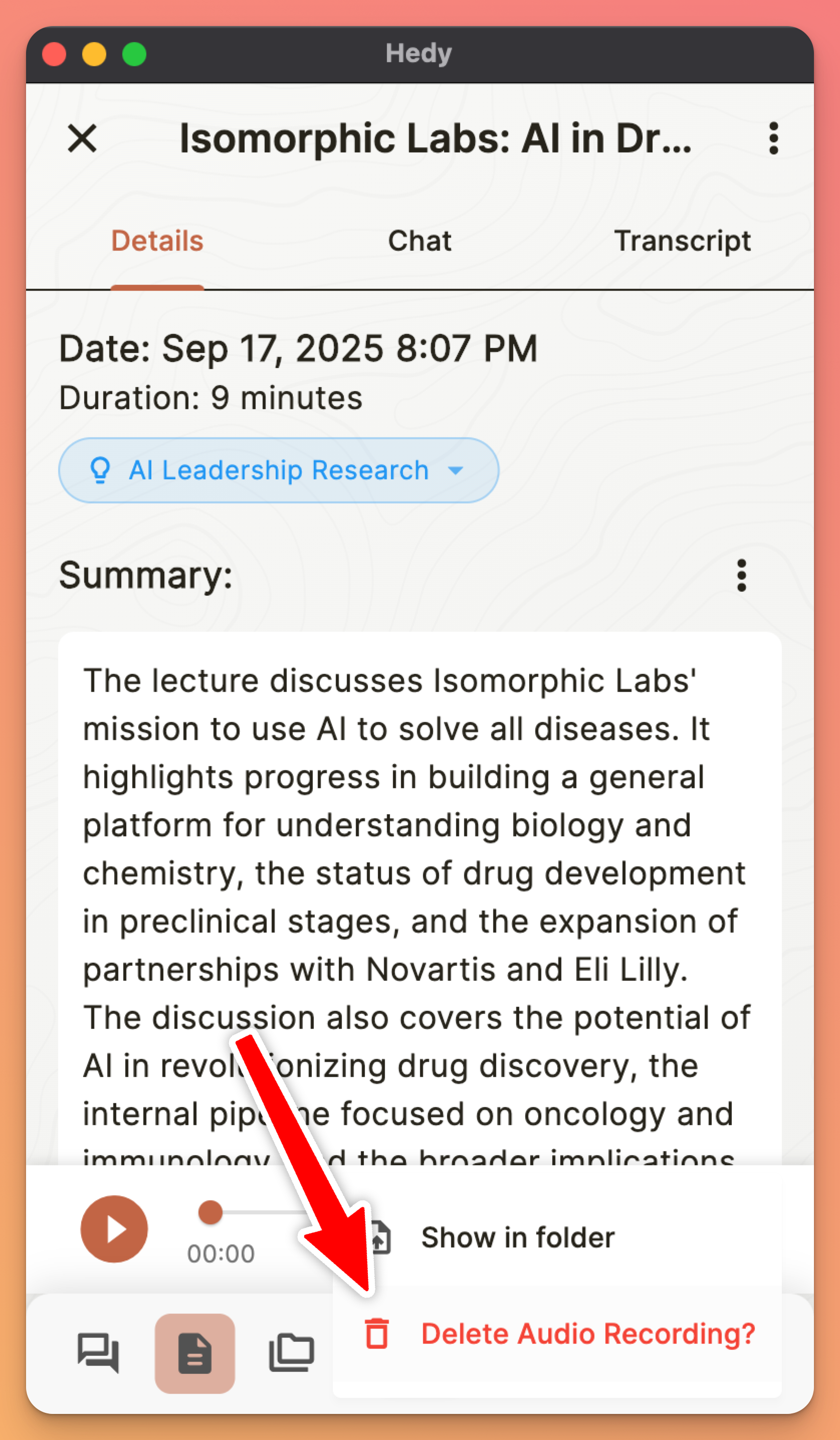This screenshot has width=840, height=1440.
Task: Open the Summary section's three-dot menu
Action: (741, 575)
